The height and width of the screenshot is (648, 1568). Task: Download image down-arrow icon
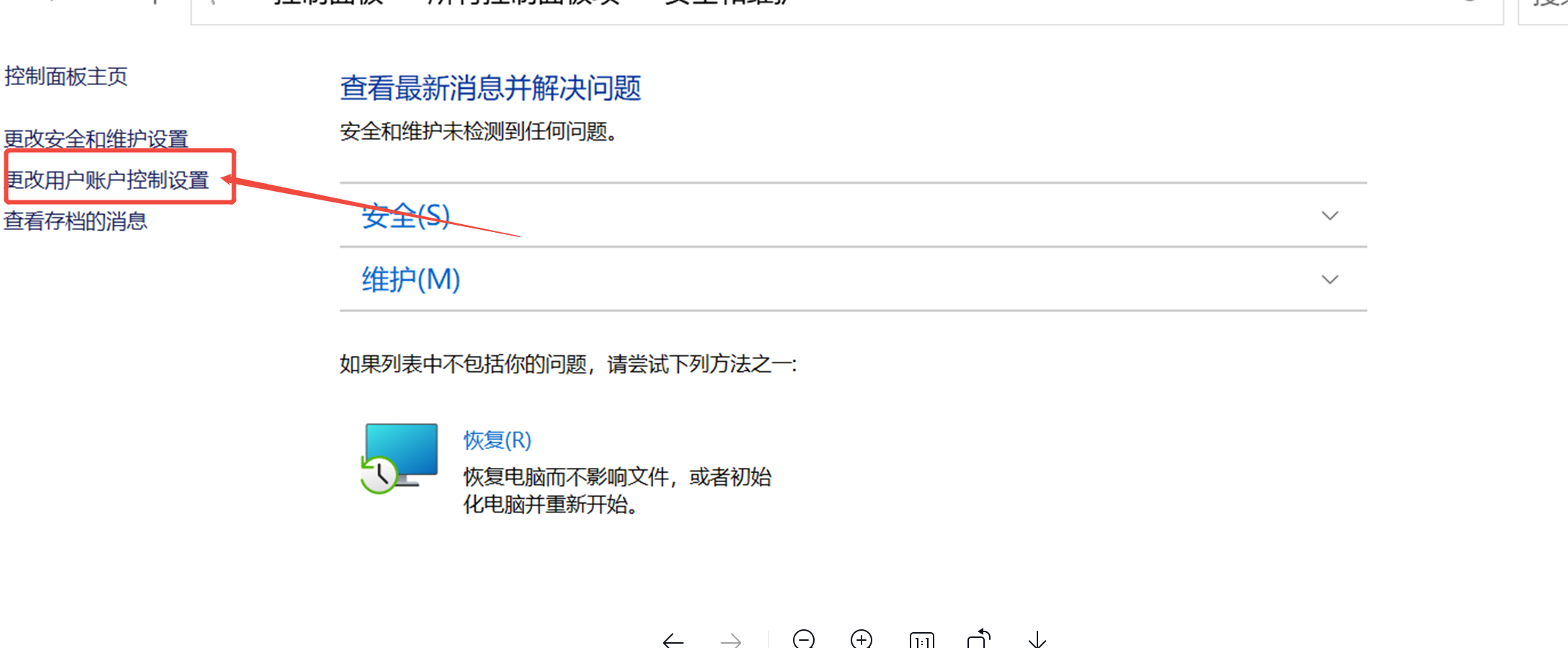1037,639
